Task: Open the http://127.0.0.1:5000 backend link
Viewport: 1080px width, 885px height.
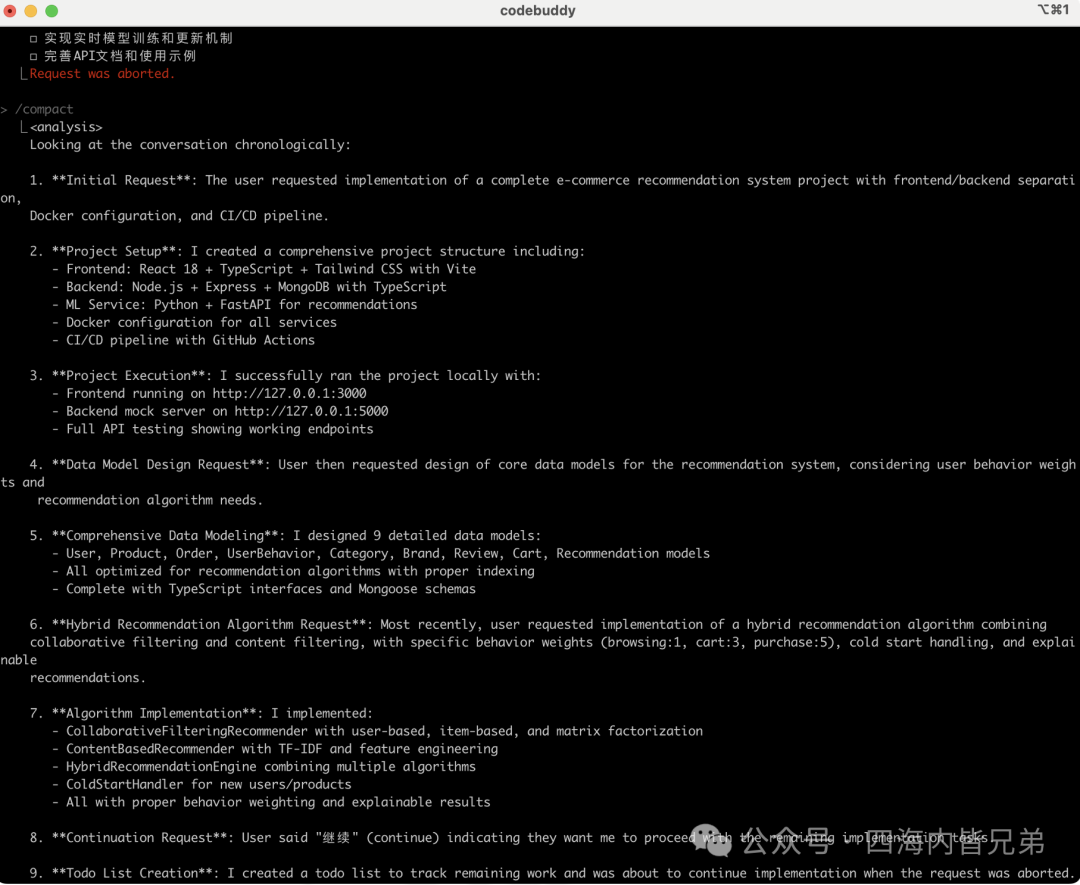Action: (311, 411)
